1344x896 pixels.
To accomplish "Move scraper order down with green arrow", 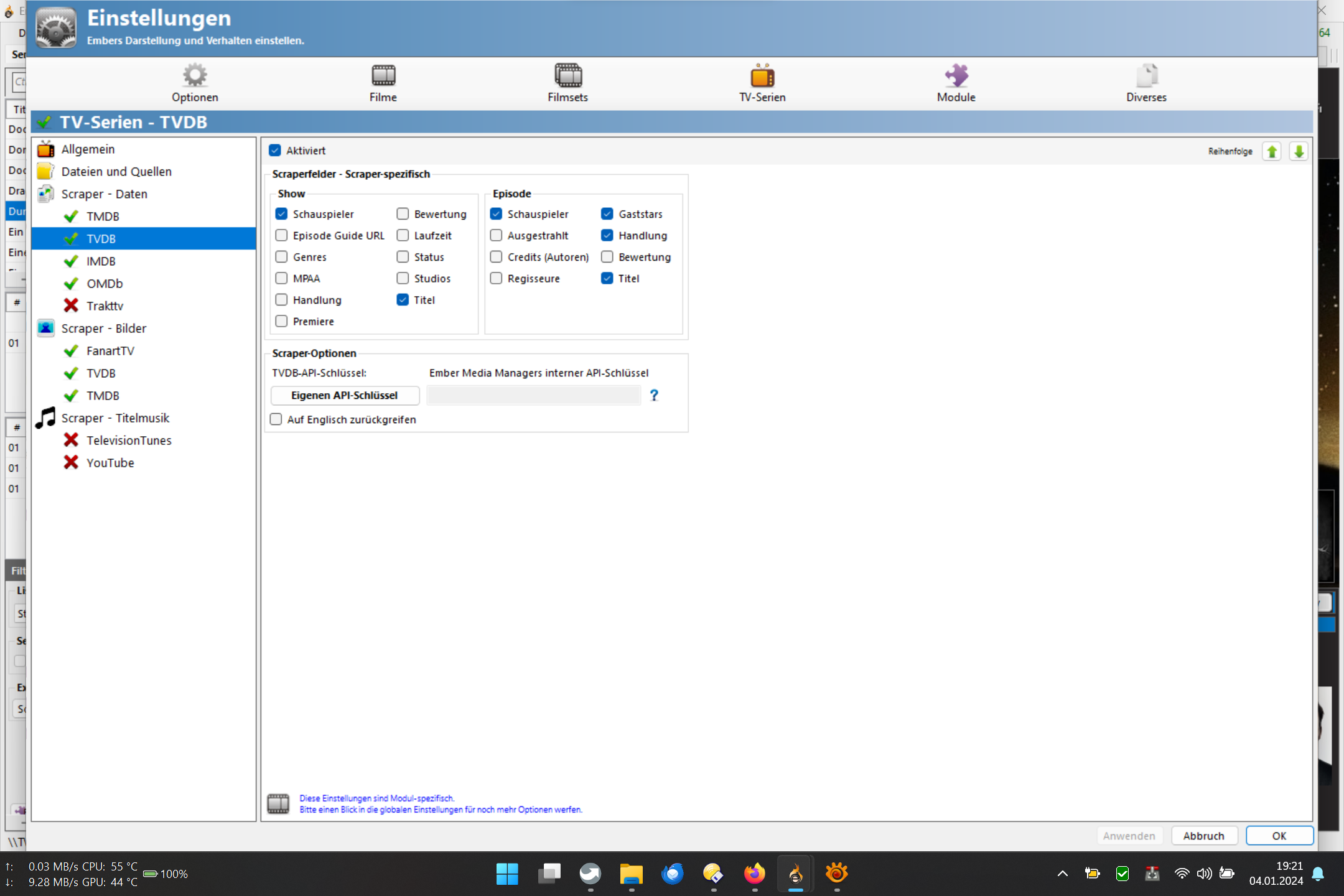I will click(1299, 151).
